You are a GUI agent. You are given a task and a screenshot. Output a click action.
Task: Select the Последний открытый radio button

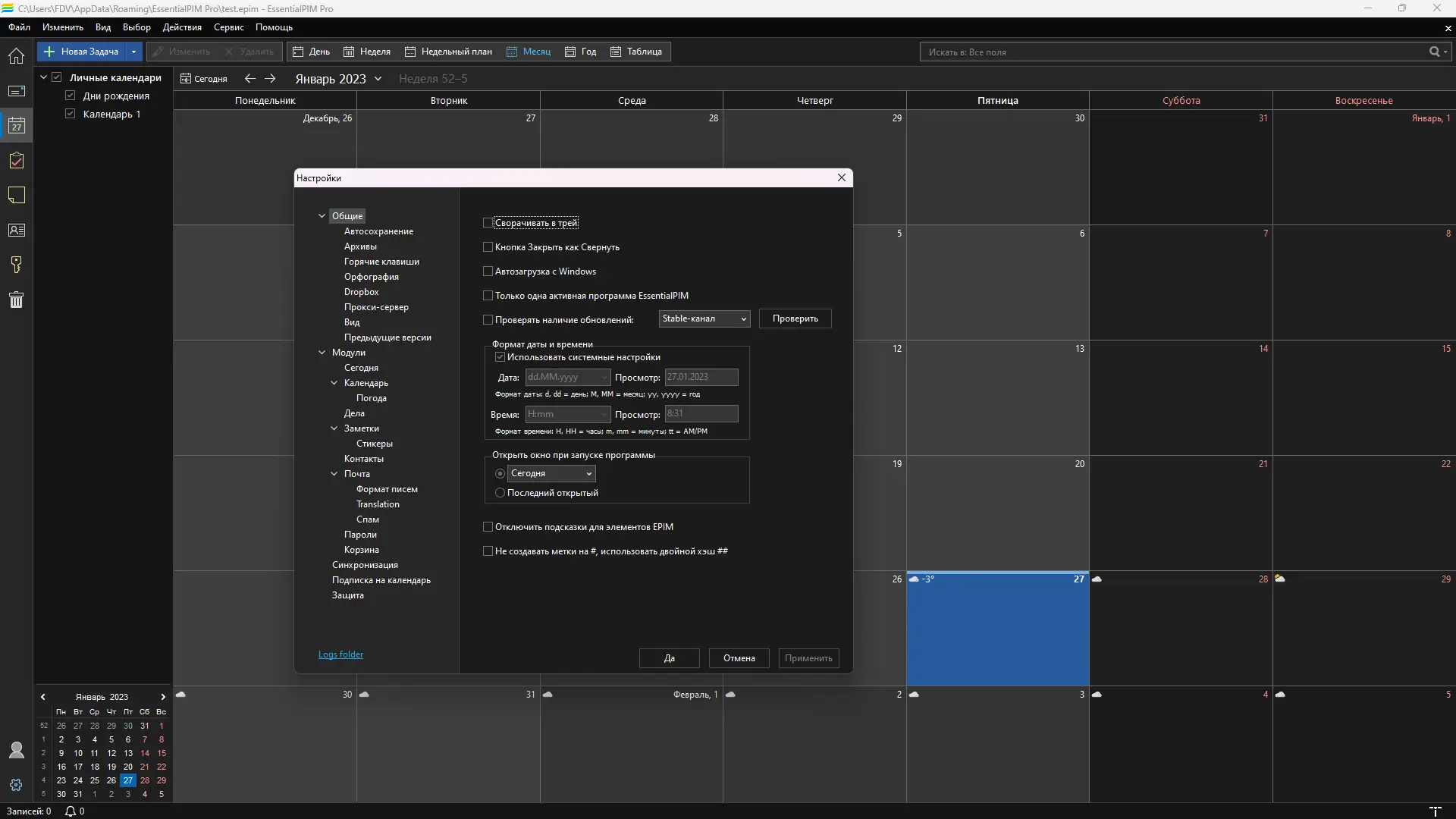point(500,493)
